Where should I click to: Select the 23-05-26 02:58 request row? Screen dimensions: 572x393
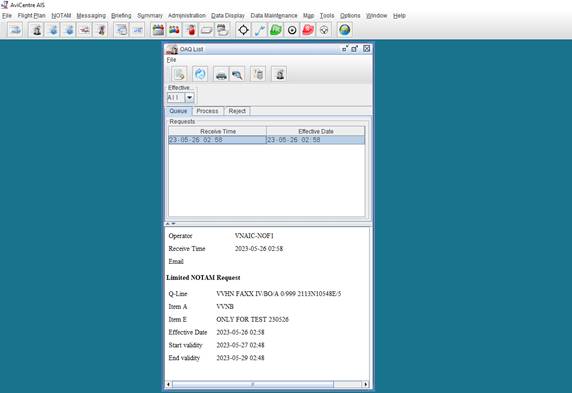pyautogui.click(x=266, y=140)
